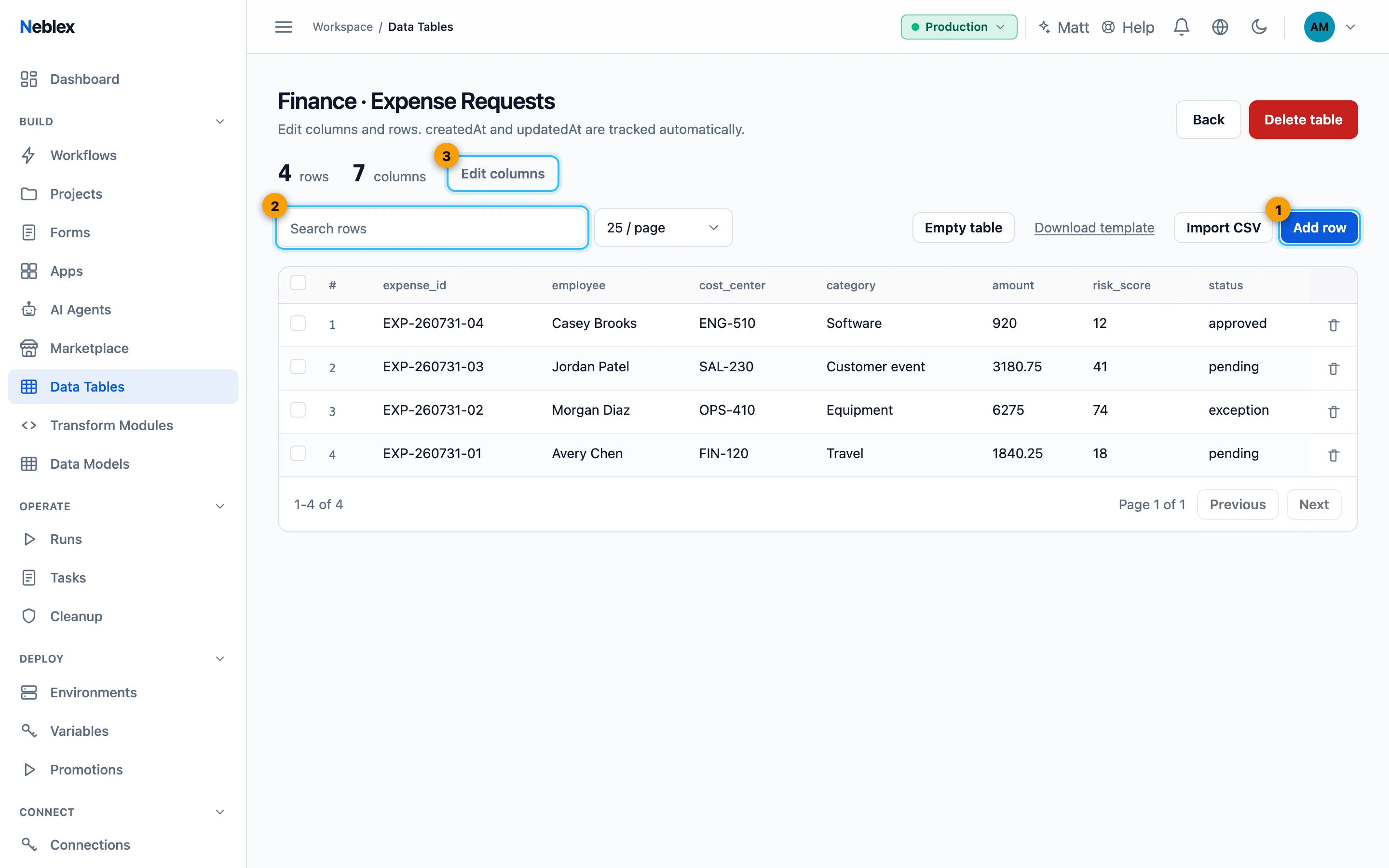Collapse the DEPLOY section
The height and width of the screenshot is (868, 1389).
point(220,658)
